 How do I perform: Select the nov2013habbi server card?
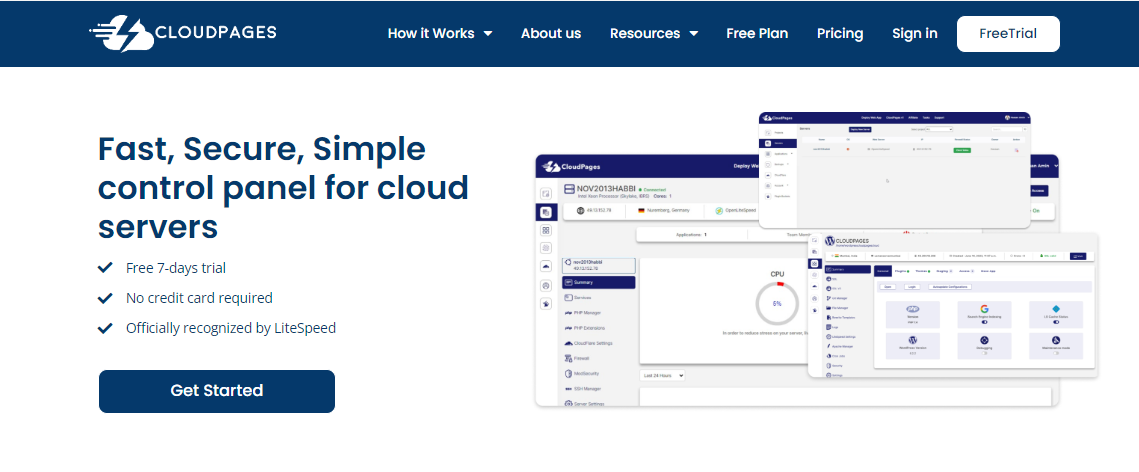[x=599, y=265]
